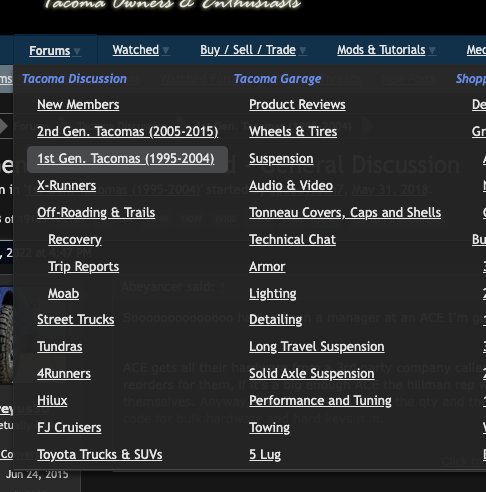Open the 4Runners forum

coord(64,374)
